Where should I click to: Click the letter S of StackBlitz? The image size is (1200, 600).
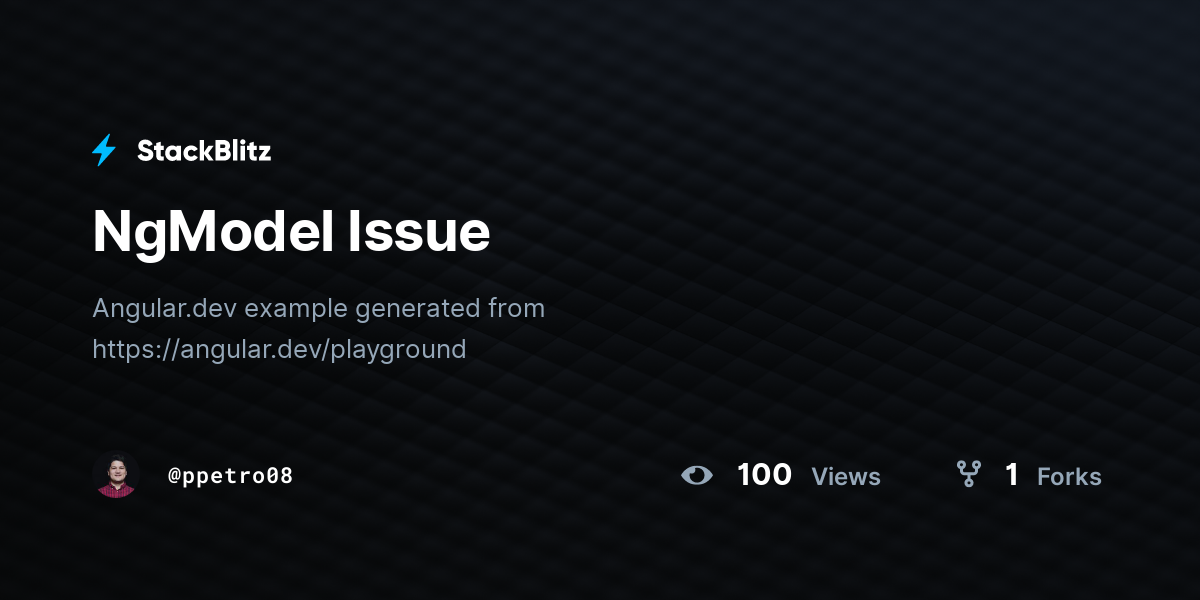click(146, 151)
